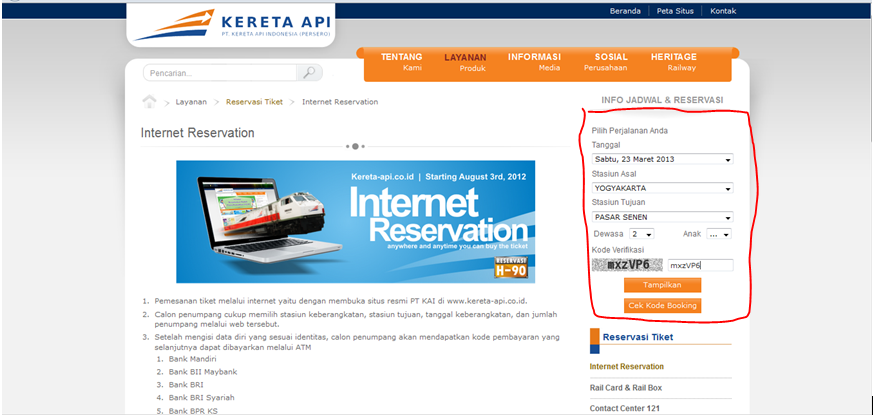
Task: Open the Layanan Produk menu
Action: point(465,62)
